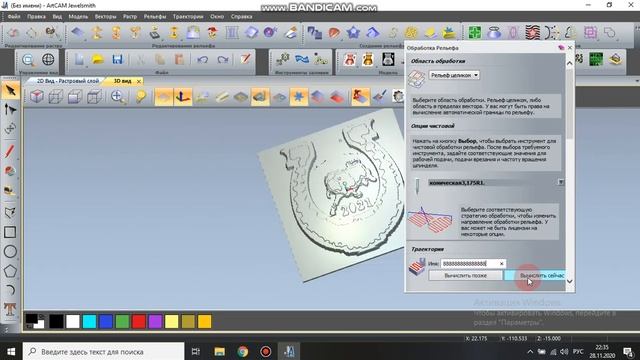Open the notes pencil icon
Image resolution: width=640 pixels, height=360 pixels.
(x=245, y=59)
